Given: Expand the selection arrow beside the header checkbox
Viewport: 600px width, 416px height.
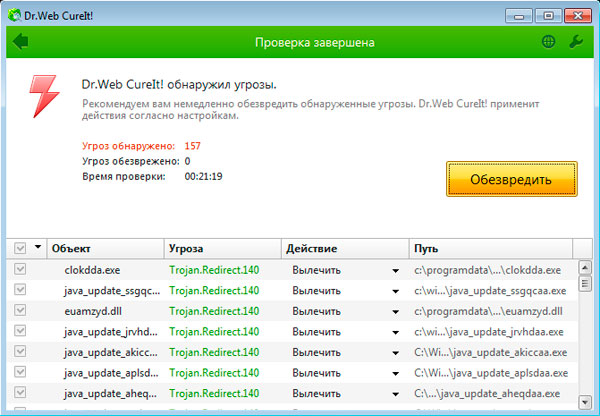Looking at the screenshot, I should point(38,247).
